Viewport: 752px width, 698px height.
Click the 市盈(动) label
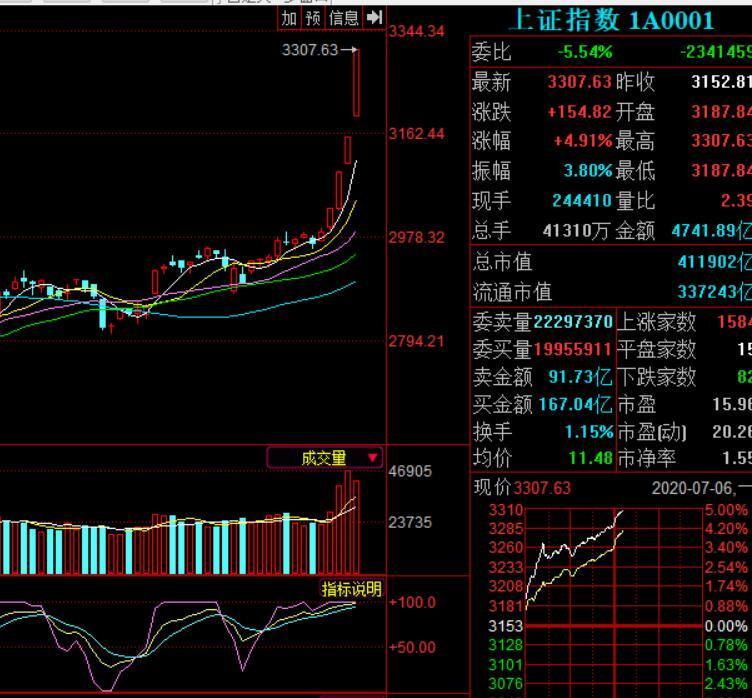coord(652,432)
